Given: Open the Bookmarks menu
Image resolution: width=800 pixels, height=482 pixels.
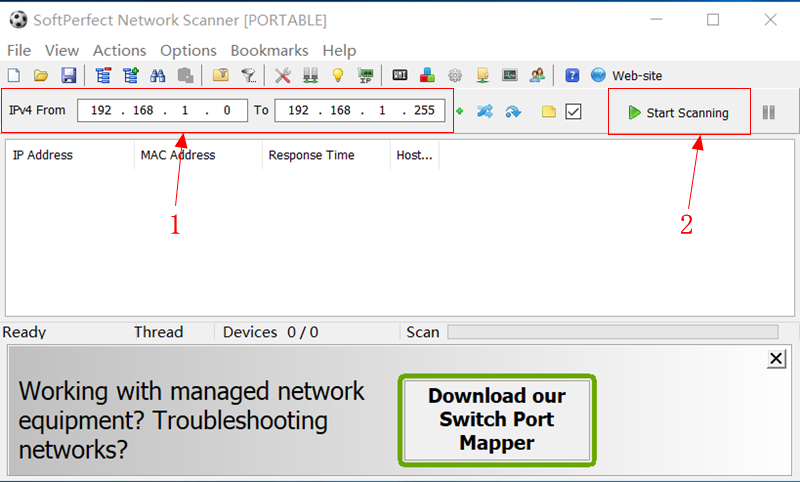Looking at the screenshot, I should (269, 50).
